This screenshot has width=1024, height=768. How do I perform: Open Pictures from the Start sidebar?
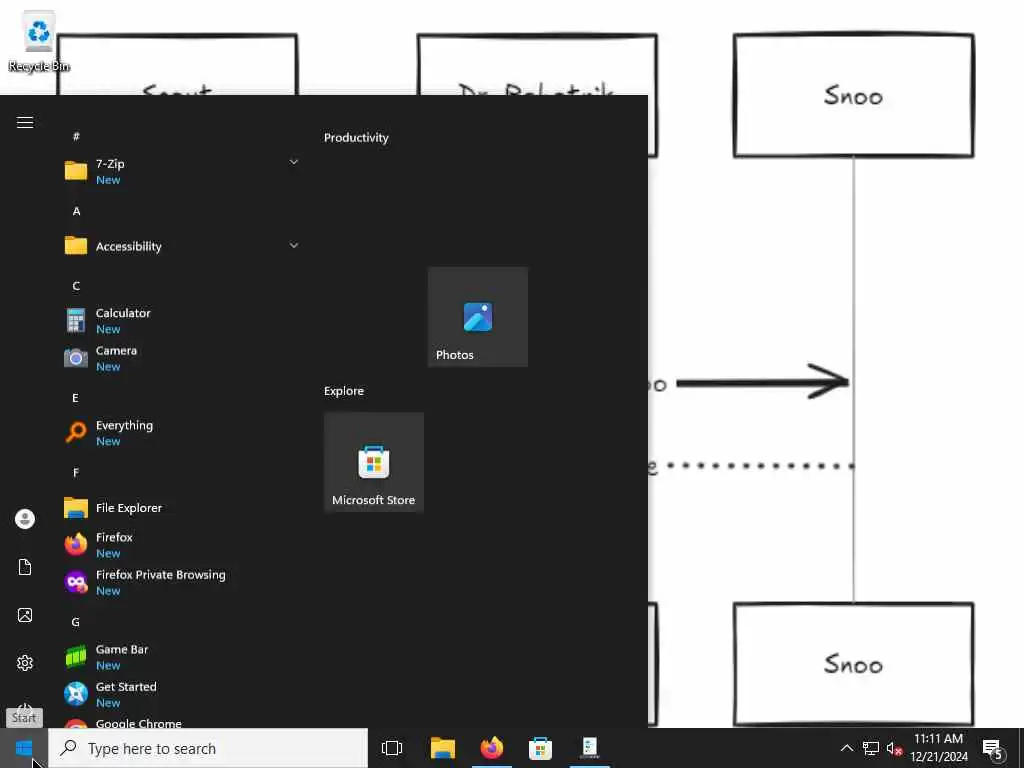pyautogui.click(x=25, y=615)
